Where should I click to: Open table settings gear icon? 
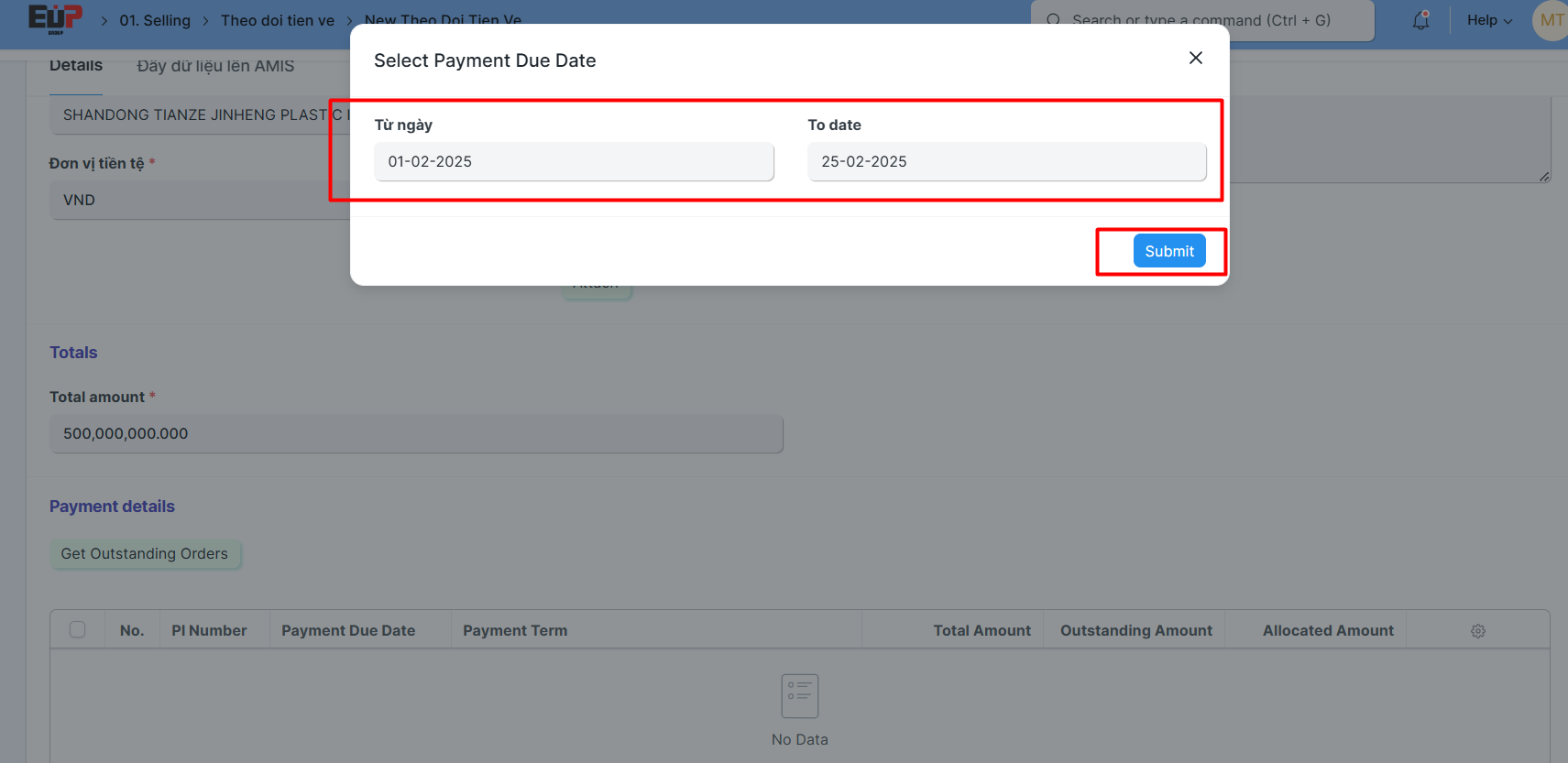click(1477, 631)
